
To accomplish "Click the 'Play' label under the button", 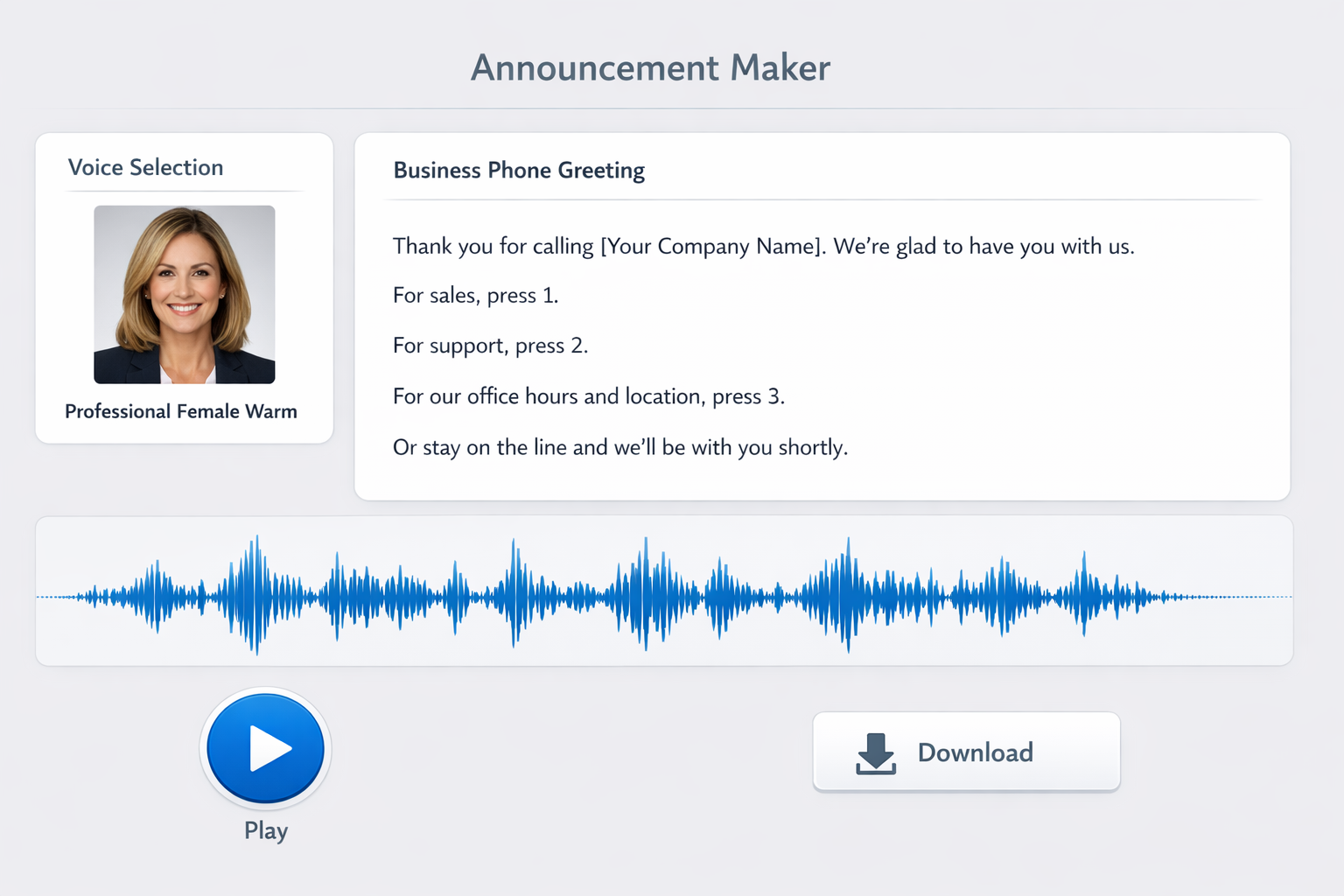I will pyautogui.click(x=266, y=830).
